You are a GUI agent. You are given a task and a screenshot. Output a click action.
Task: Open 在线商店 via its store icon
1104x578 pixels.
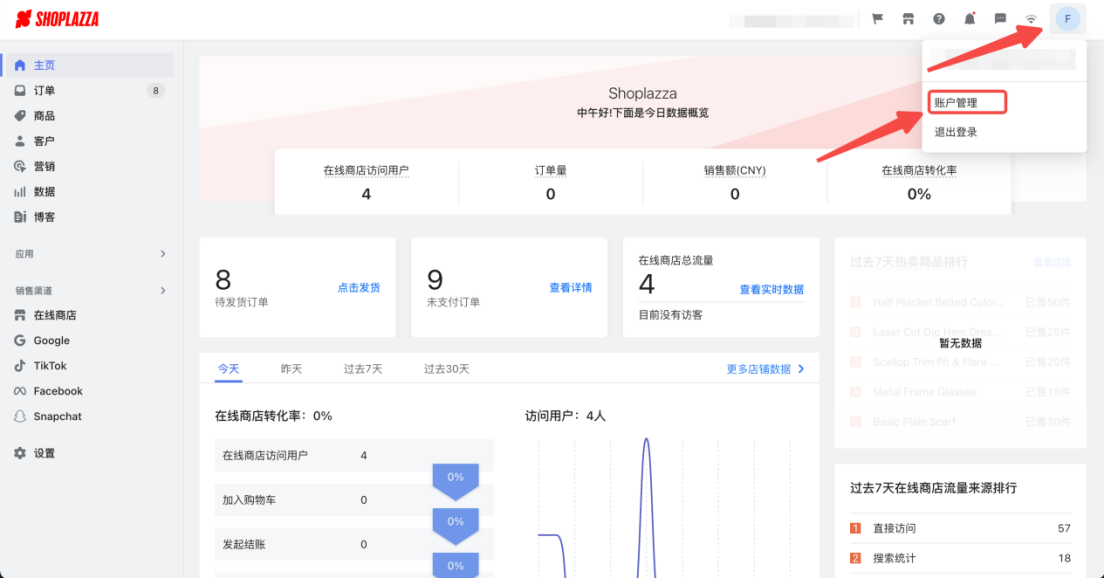click(20, 315)
